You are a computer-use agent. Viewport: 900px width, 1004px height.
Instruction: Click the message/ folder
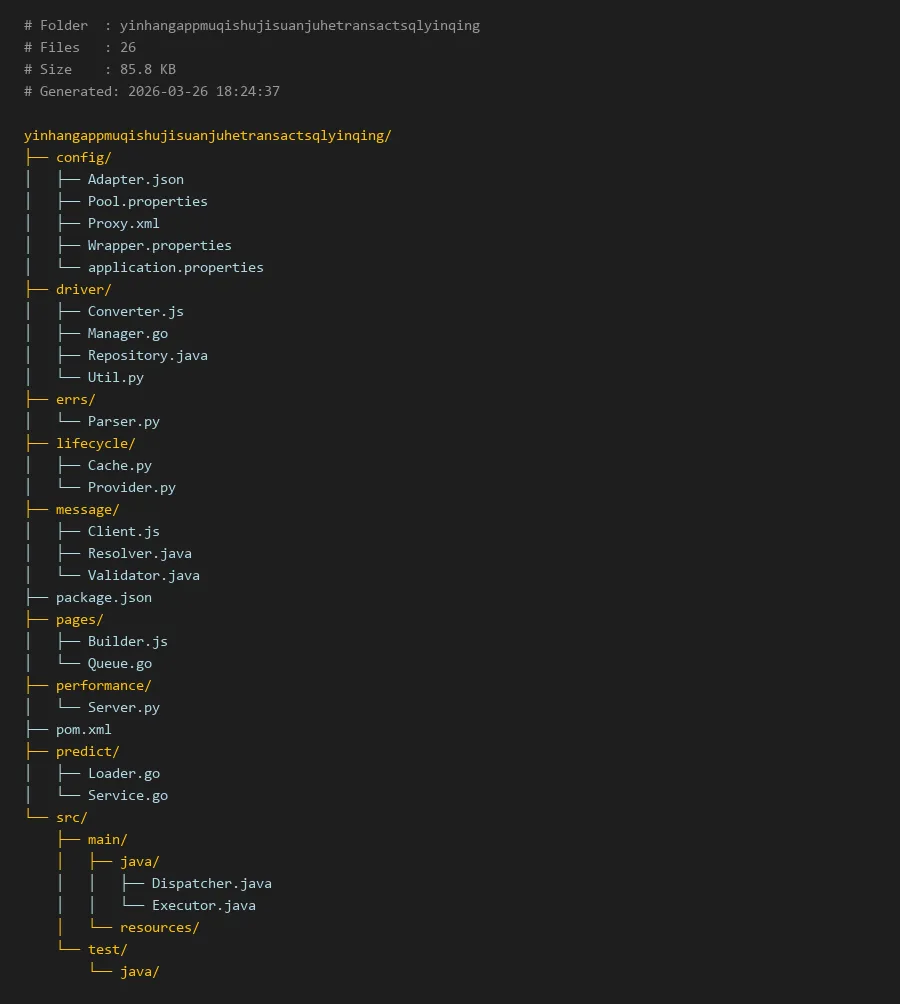click(x=87, y=509)
